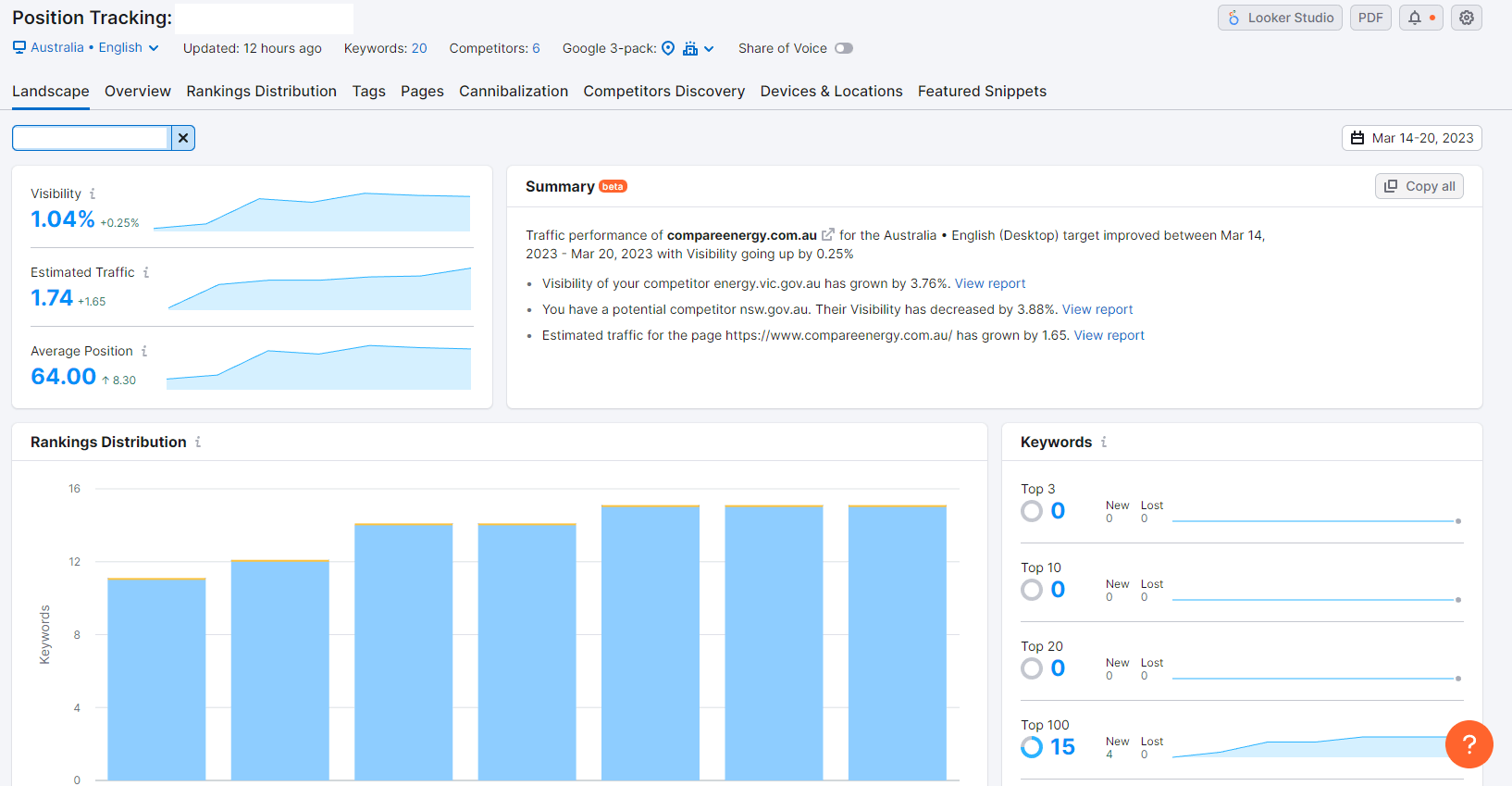
Task: Click the Estimated Traffic sparkline chart
Action: (x=319, y=289)
